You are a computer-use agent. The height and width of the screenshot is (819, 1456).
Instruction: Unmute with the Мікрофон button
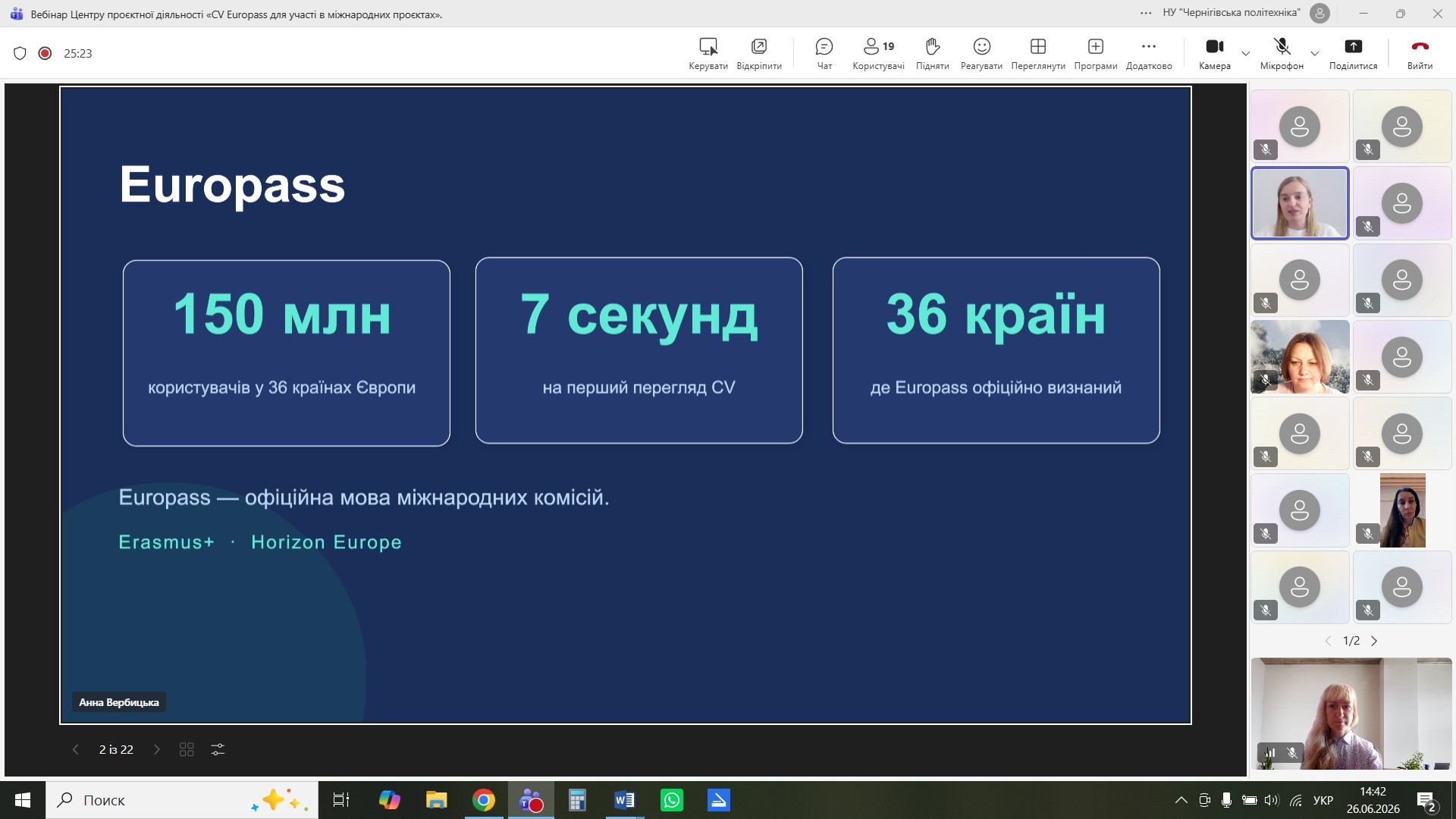1282,54
